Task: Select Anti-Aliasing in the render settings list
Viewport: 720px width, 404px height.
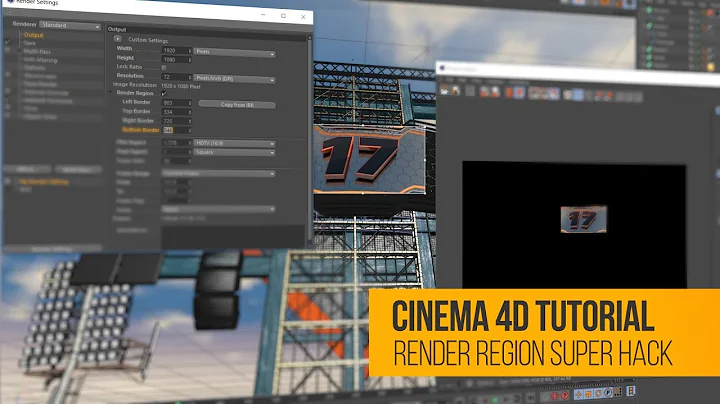Action: click(40, 60)
